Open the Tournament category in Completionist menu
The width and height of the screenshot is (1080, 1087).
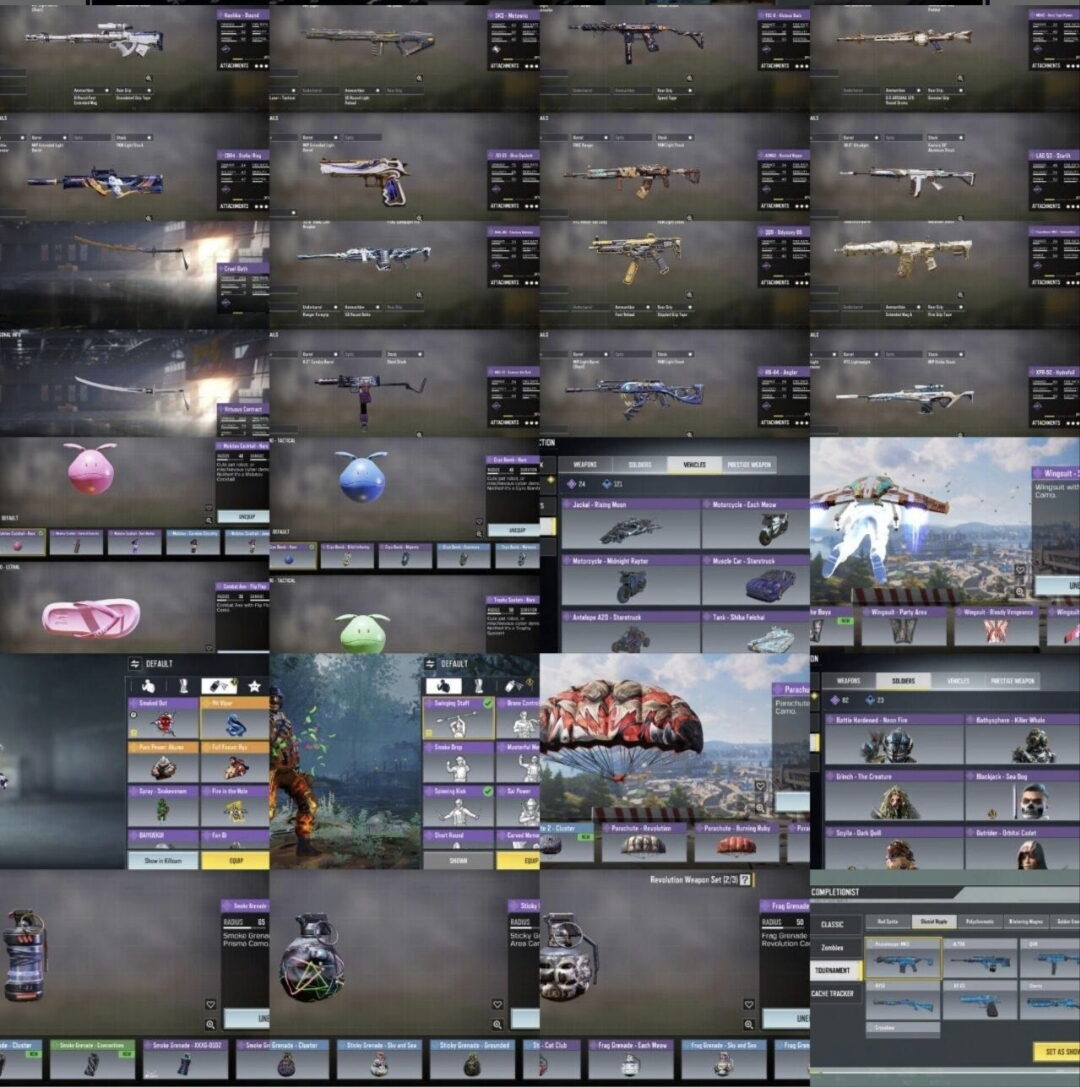pyautogui.click(x=835, y=970)
